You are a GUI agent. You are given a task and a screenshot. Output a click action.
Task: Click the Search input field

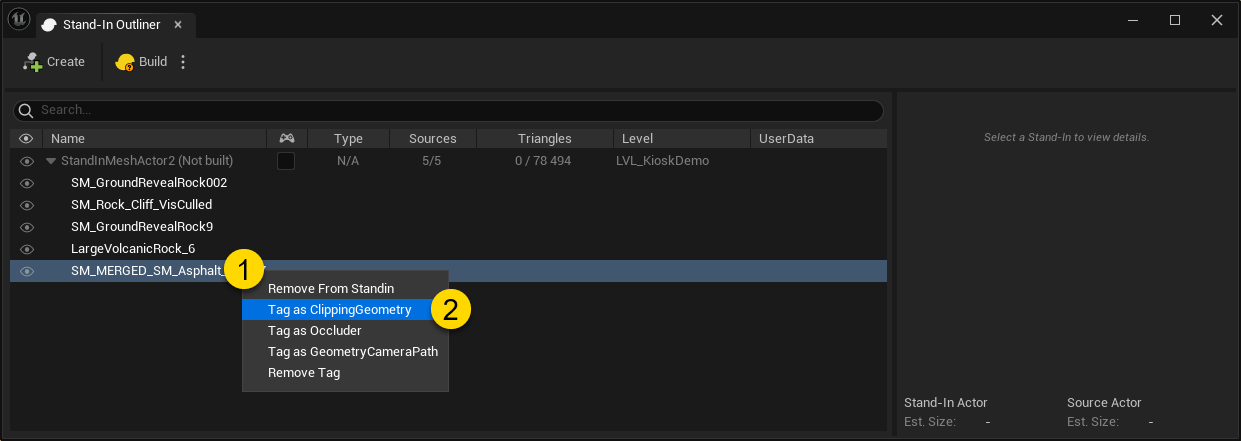(x=448, y=110)
